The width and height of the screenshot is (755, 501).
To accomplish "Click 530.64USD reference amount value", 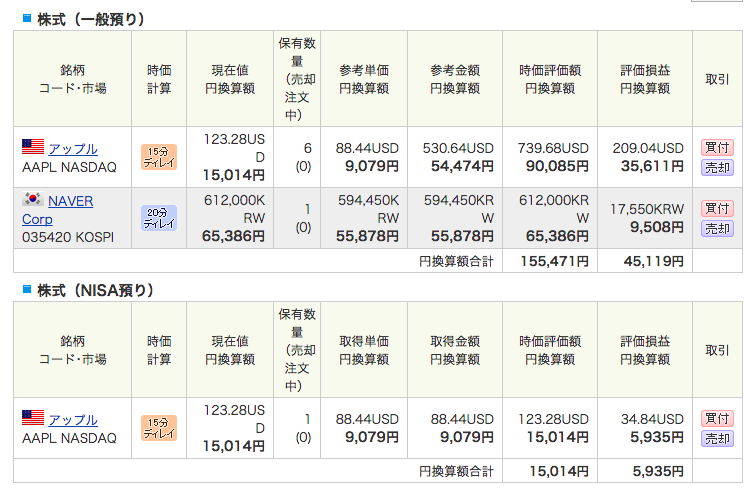I will (458, 148).
